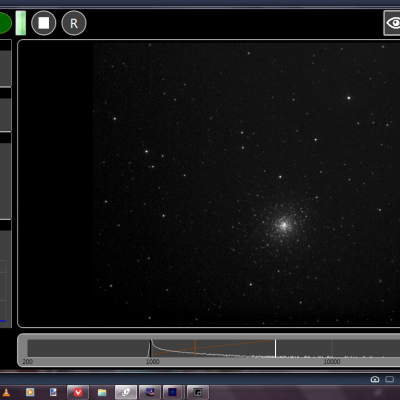Click the green circular start button
The width and height of the screenshot is (400, 400).
[x=5, y=23]
